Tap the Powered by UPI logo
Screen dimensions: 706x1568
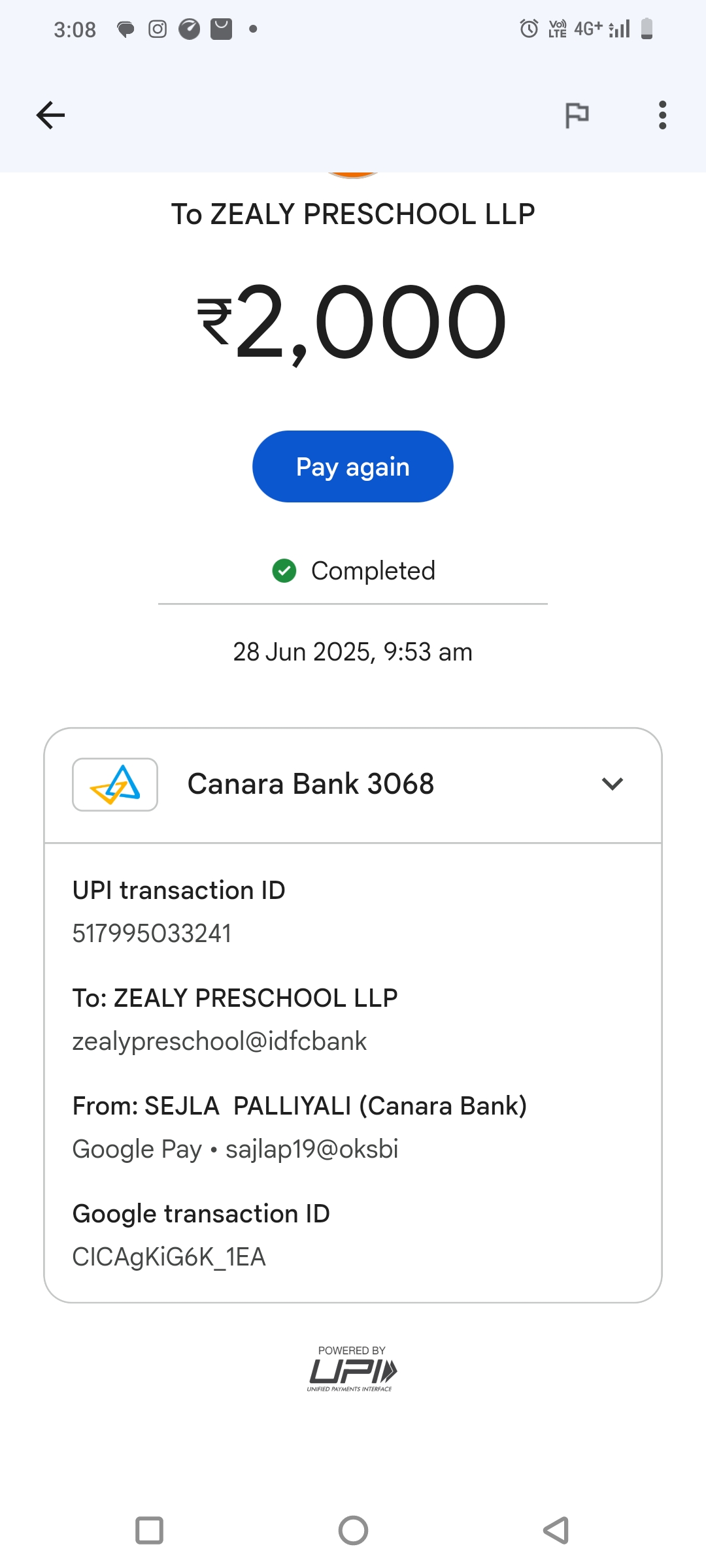[352, 1370]
